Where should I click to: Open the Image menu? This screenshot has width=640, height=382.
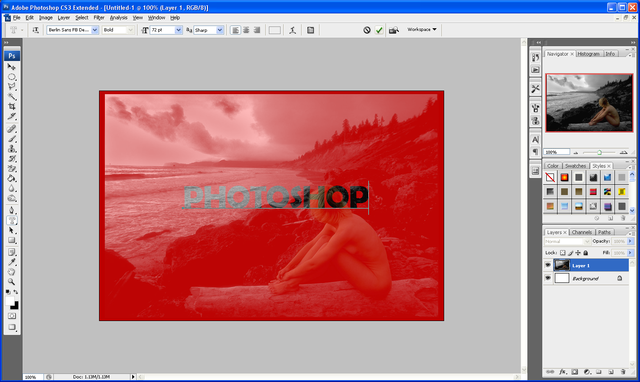coord(46,18)
